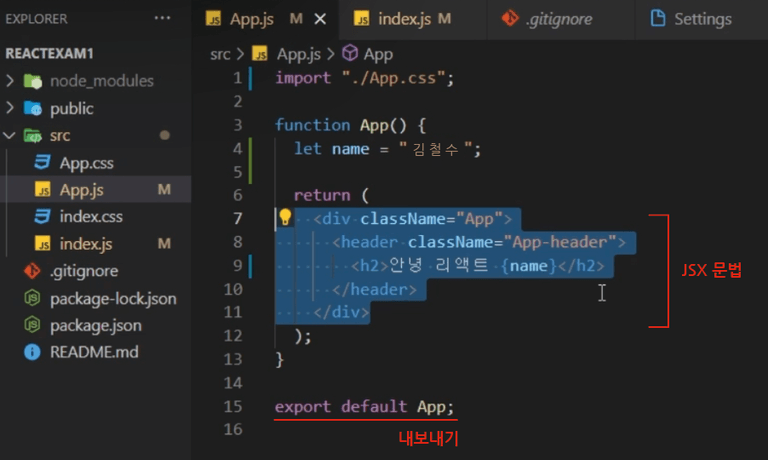Click the import "./App.css" line
Screen dimensions: 768x460
point(365,78)
